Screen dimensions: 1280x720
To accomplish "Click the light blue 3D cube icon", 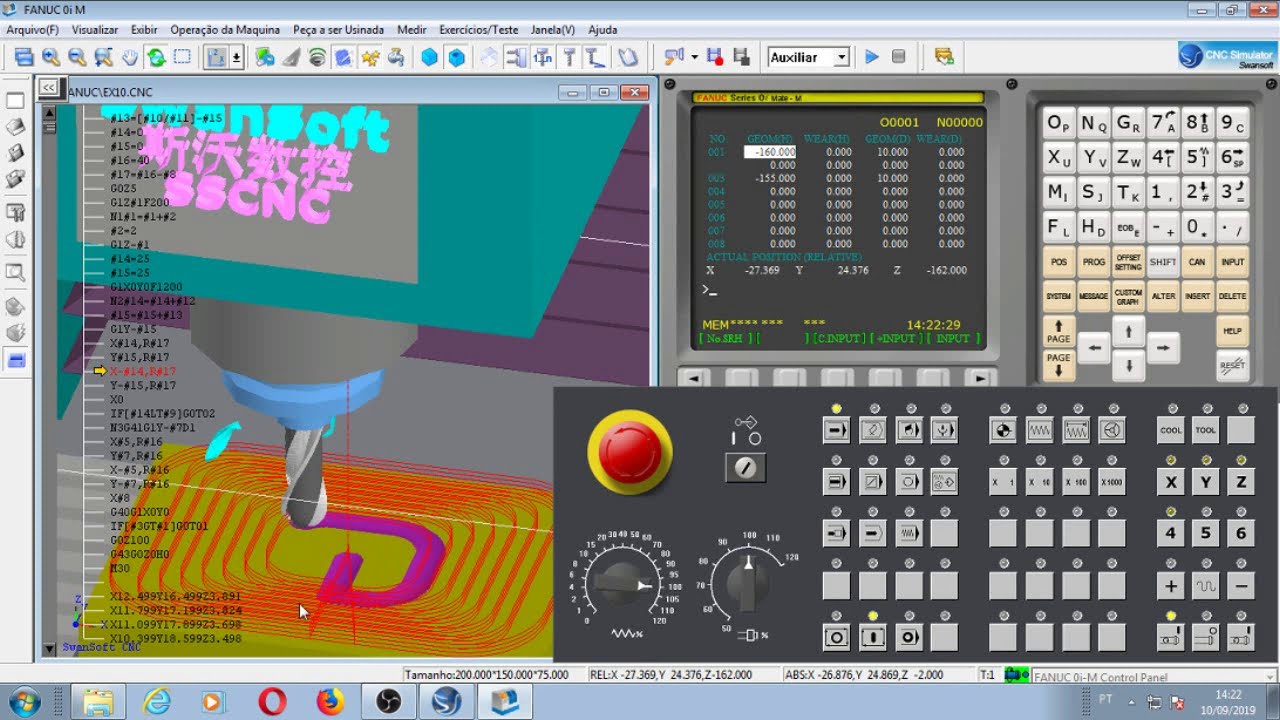I will click(x=429, y=57).
